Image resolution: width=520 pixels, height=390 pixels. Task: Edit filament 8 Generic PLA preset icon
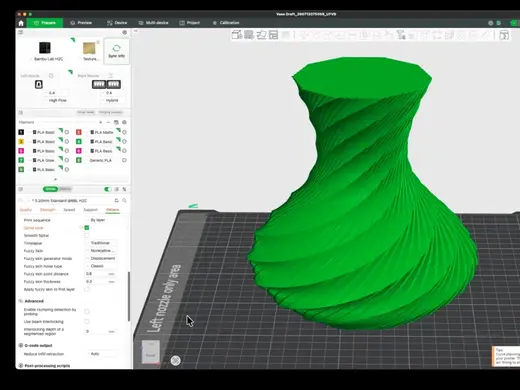124,160
